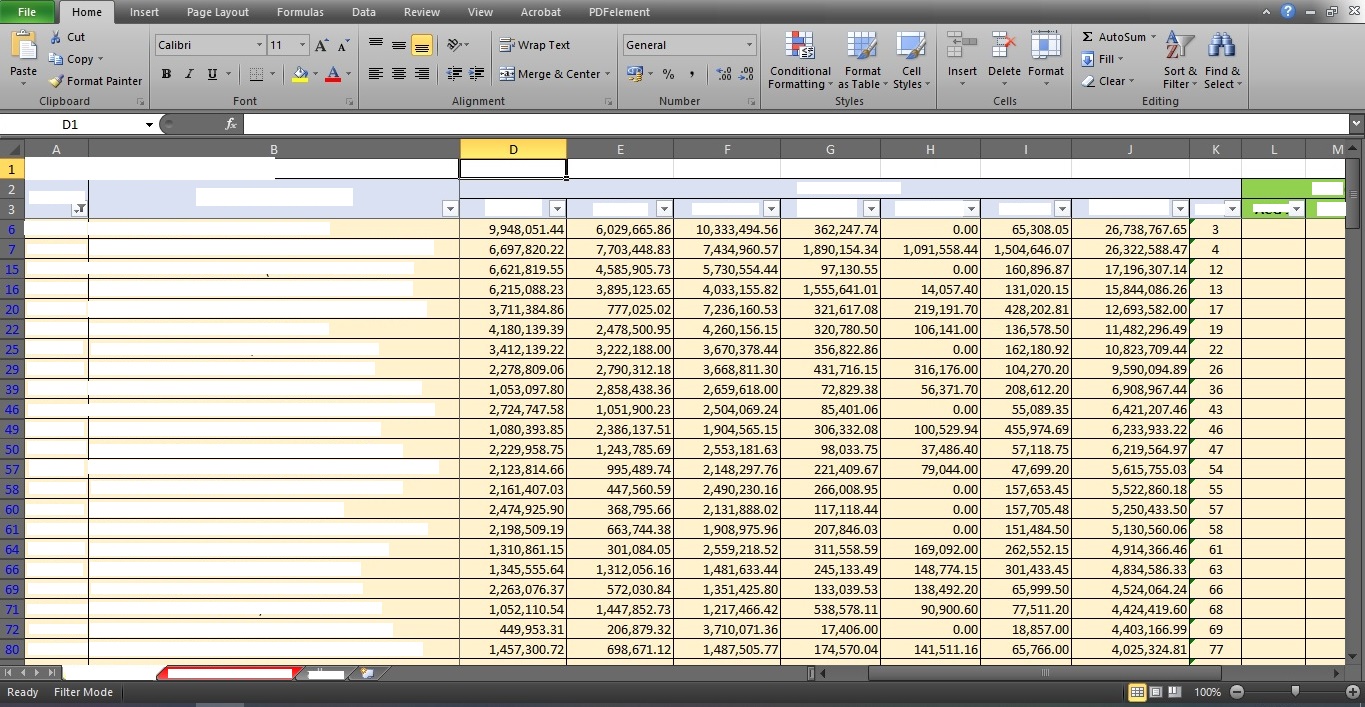The image size is (1365, 707).
Task: Apply the Accounting Number Format icon
Action: pyautogui.click(x=634, y=74)
